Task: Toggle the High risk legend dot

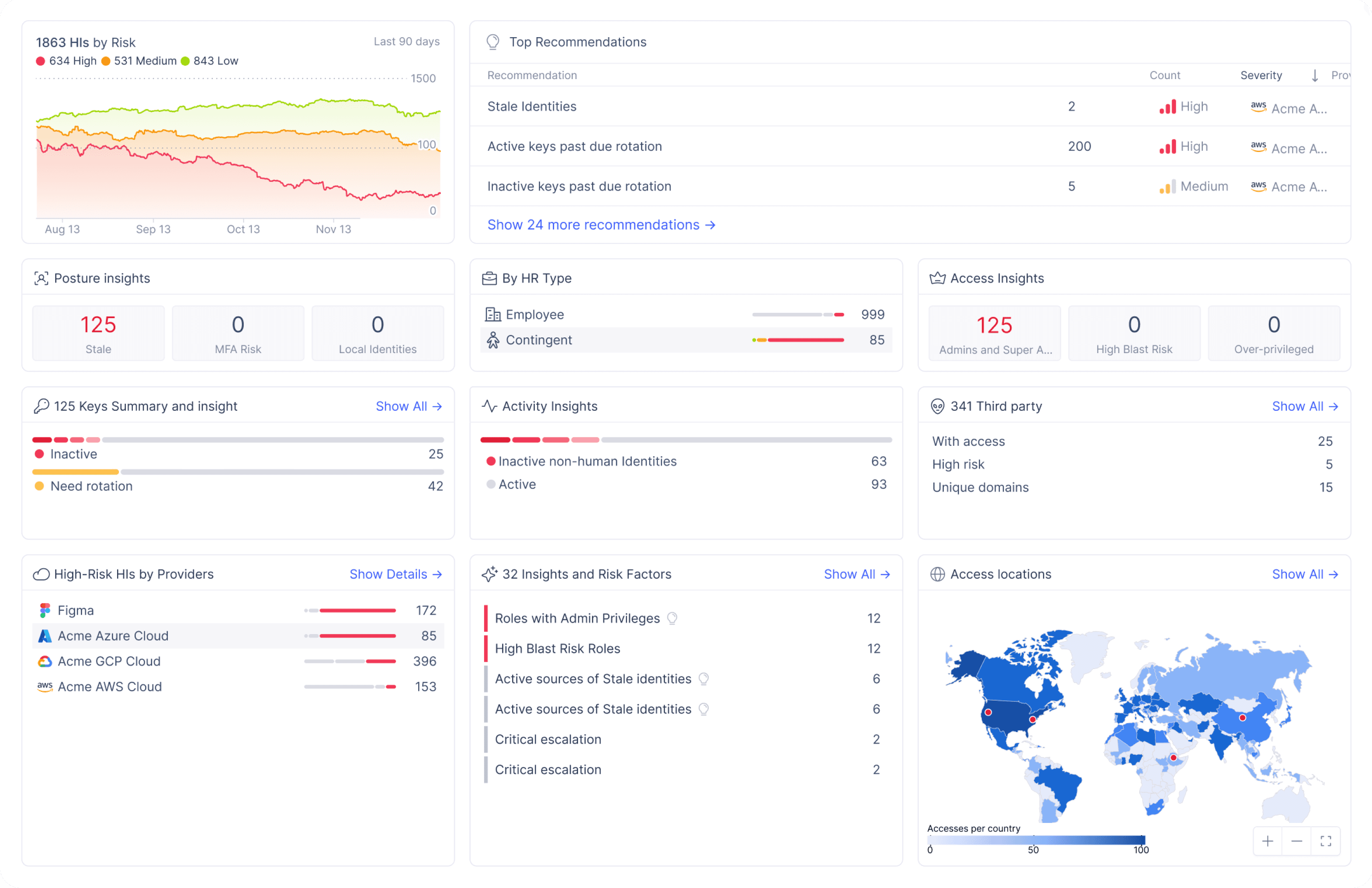Action: click(40, 61)
